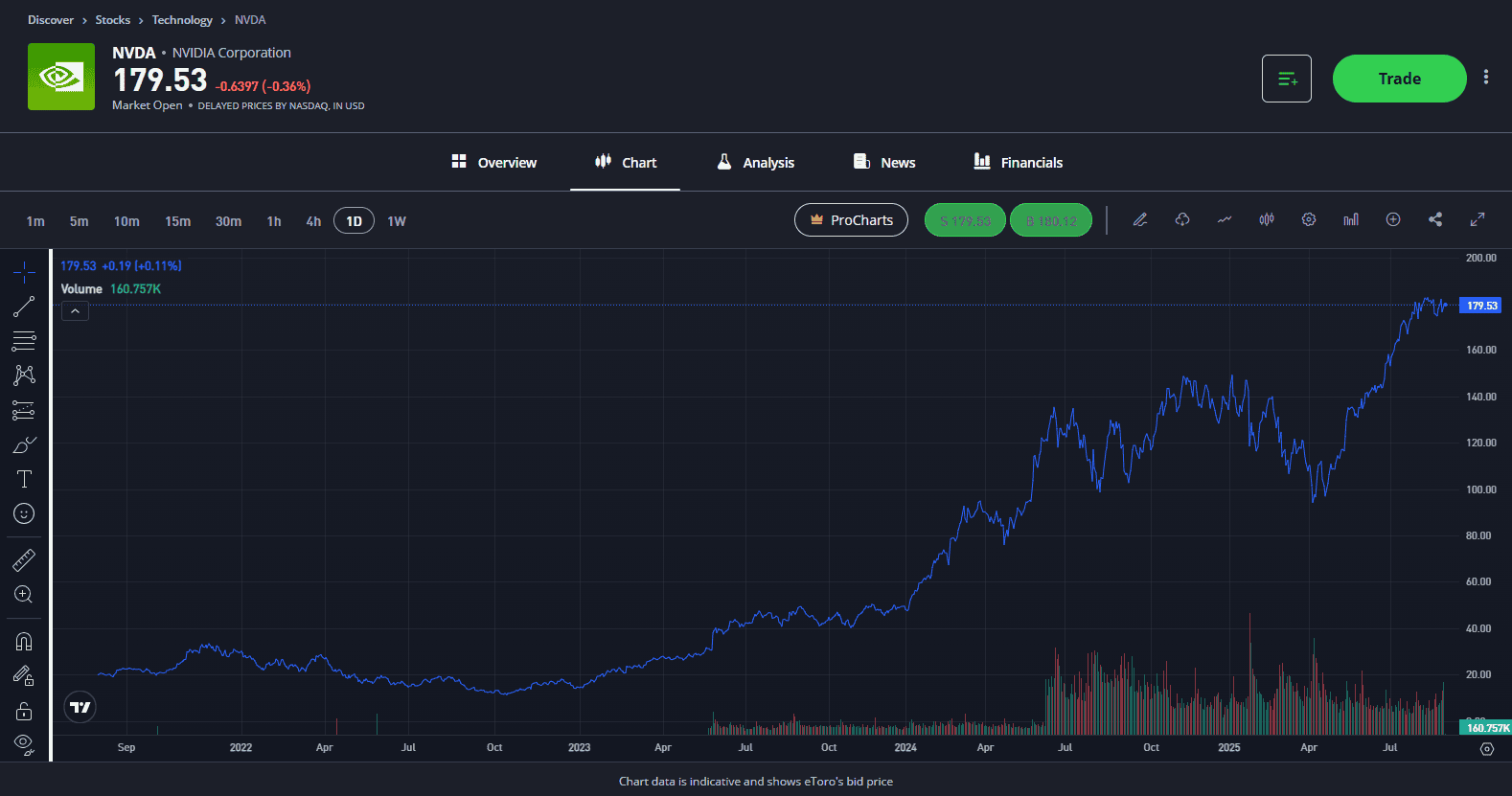This screenshot has height=796, width=1512.
Task: Open the compare line icon
Action: point(1225,219)
